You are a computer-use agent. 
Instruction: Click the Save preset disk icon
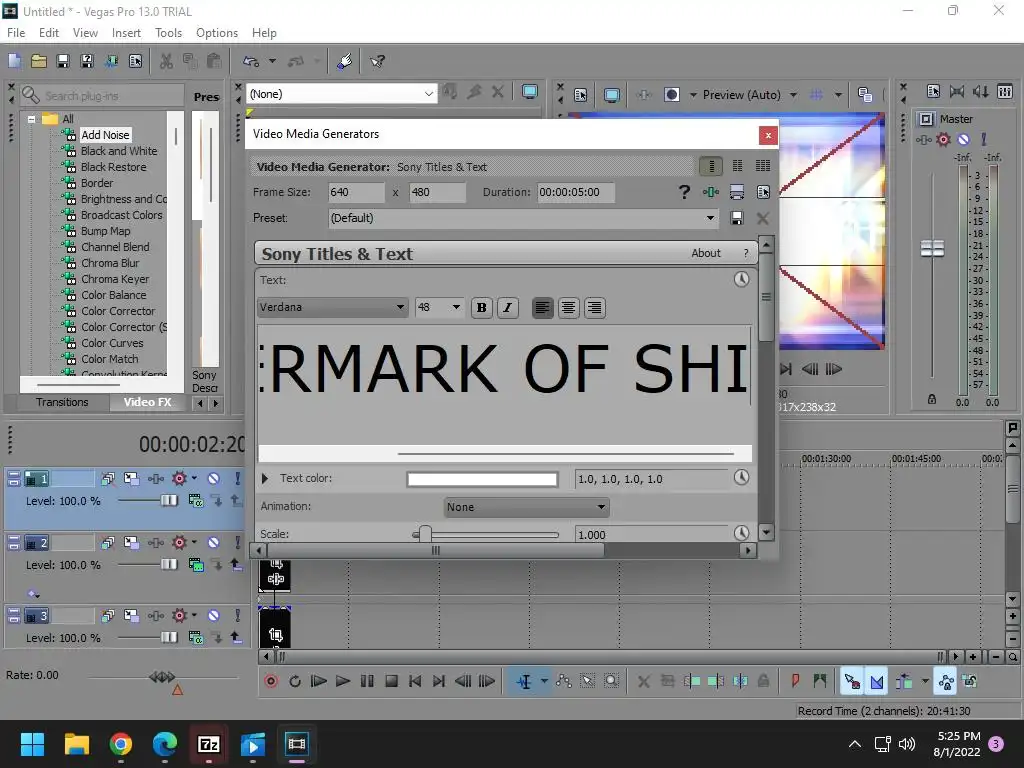pyautogui.click(x=737, y=218)
